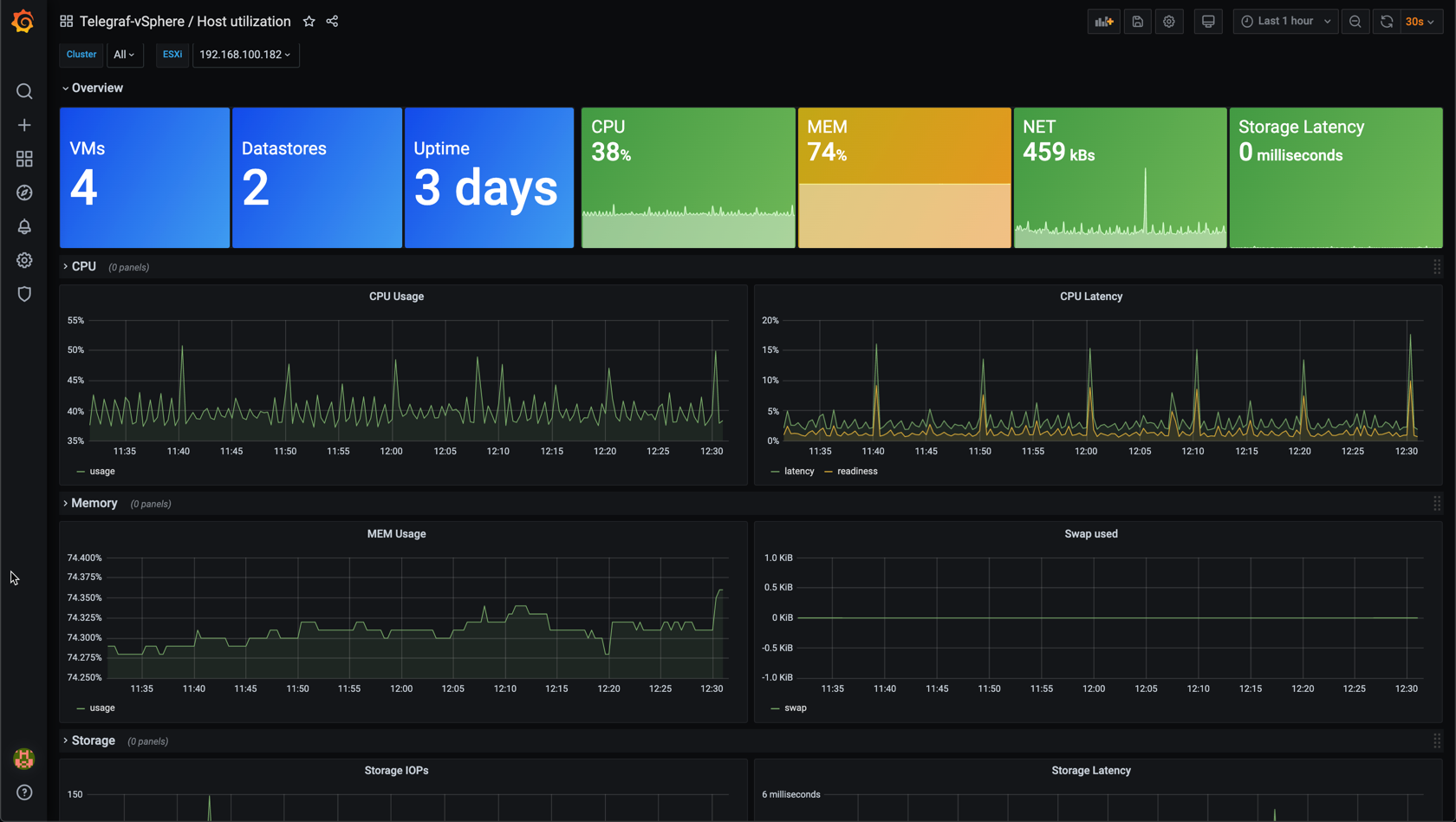The height and width of the screenshot is (822, 1456).
Task: Open the Storage Latency panel title menu
Action: click(x=1091, y=770)
